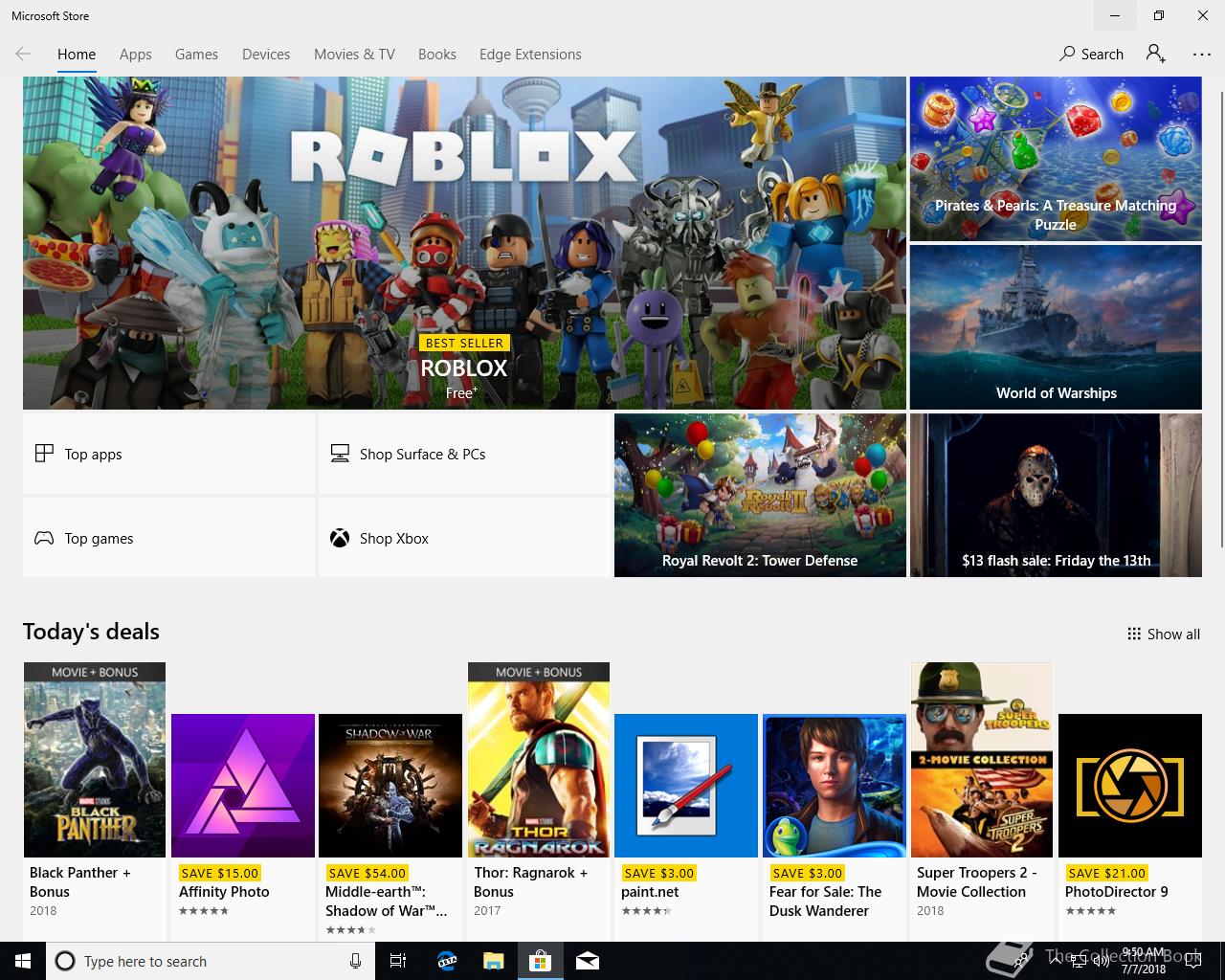
Task: Open Royal Revolt 2: Tower Defense tile
Action: pyautogui.click(x=760, y=495)
